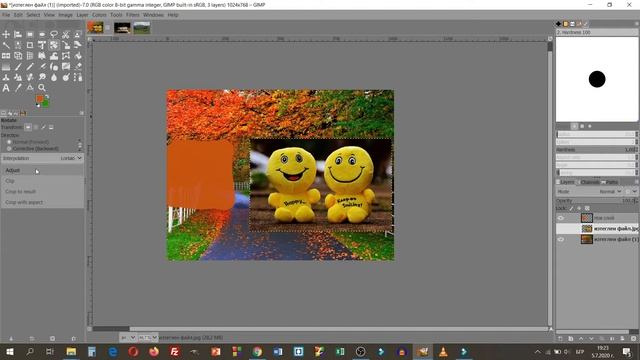Reset colors to default black and white

pos(38,105)
